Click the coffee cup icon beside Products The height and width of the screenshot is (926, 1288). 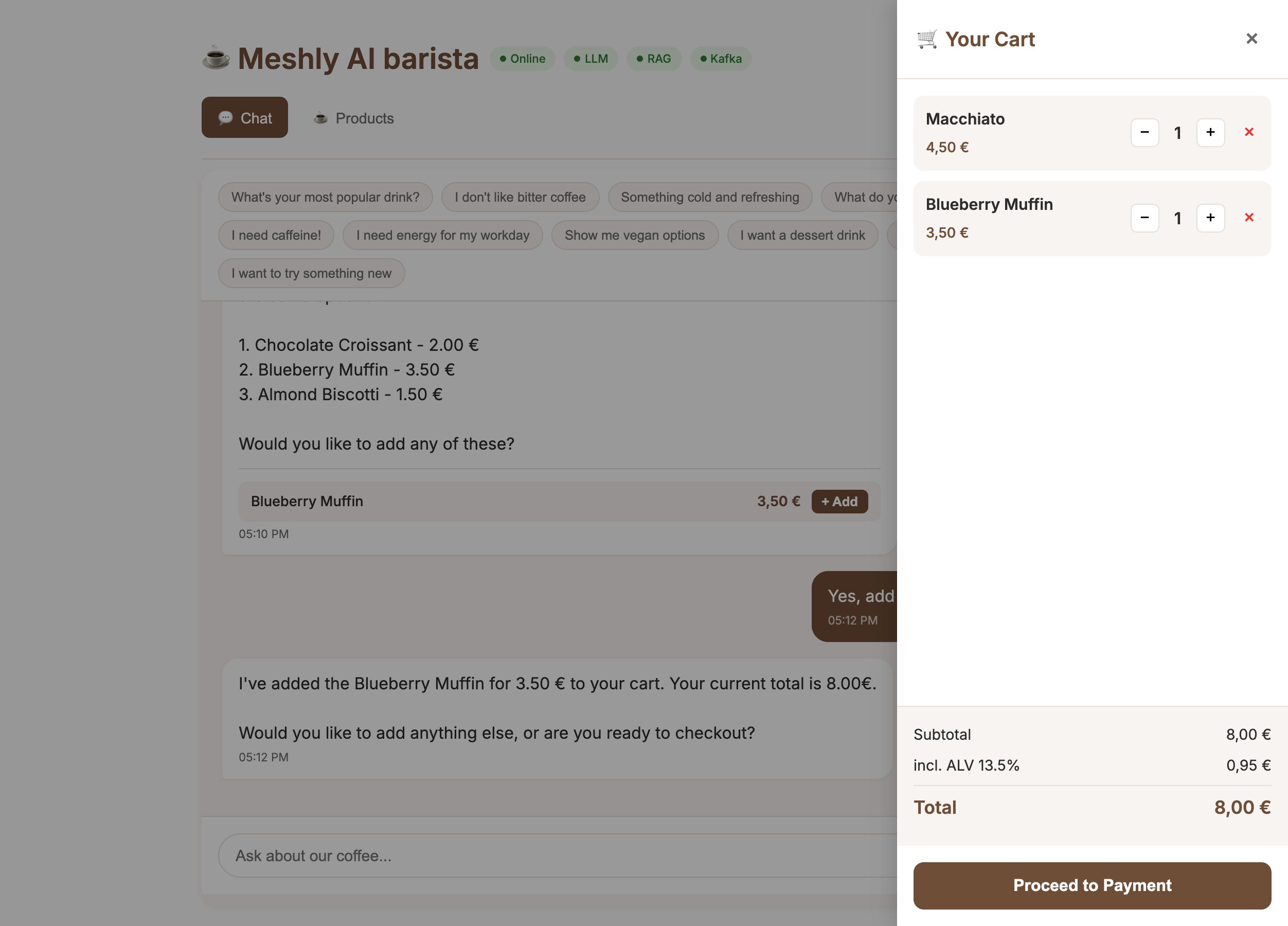pos(321,118)
